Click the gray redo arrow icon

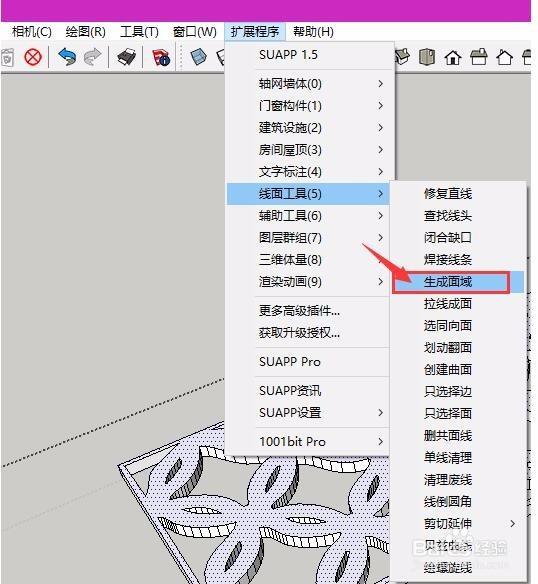92,57
